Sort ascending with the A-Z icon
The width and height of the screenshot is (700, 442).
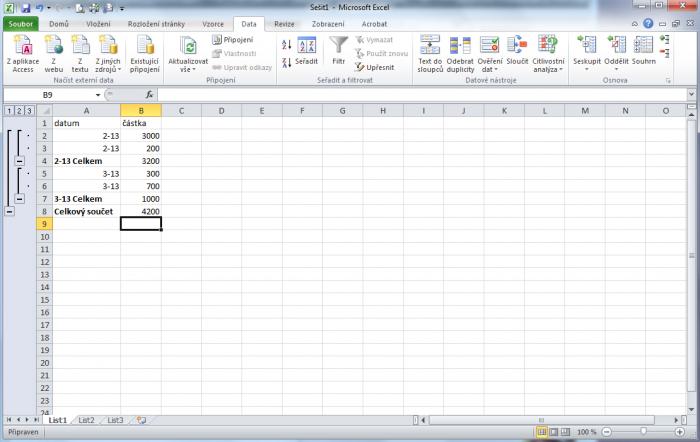[x=287, y=44]
